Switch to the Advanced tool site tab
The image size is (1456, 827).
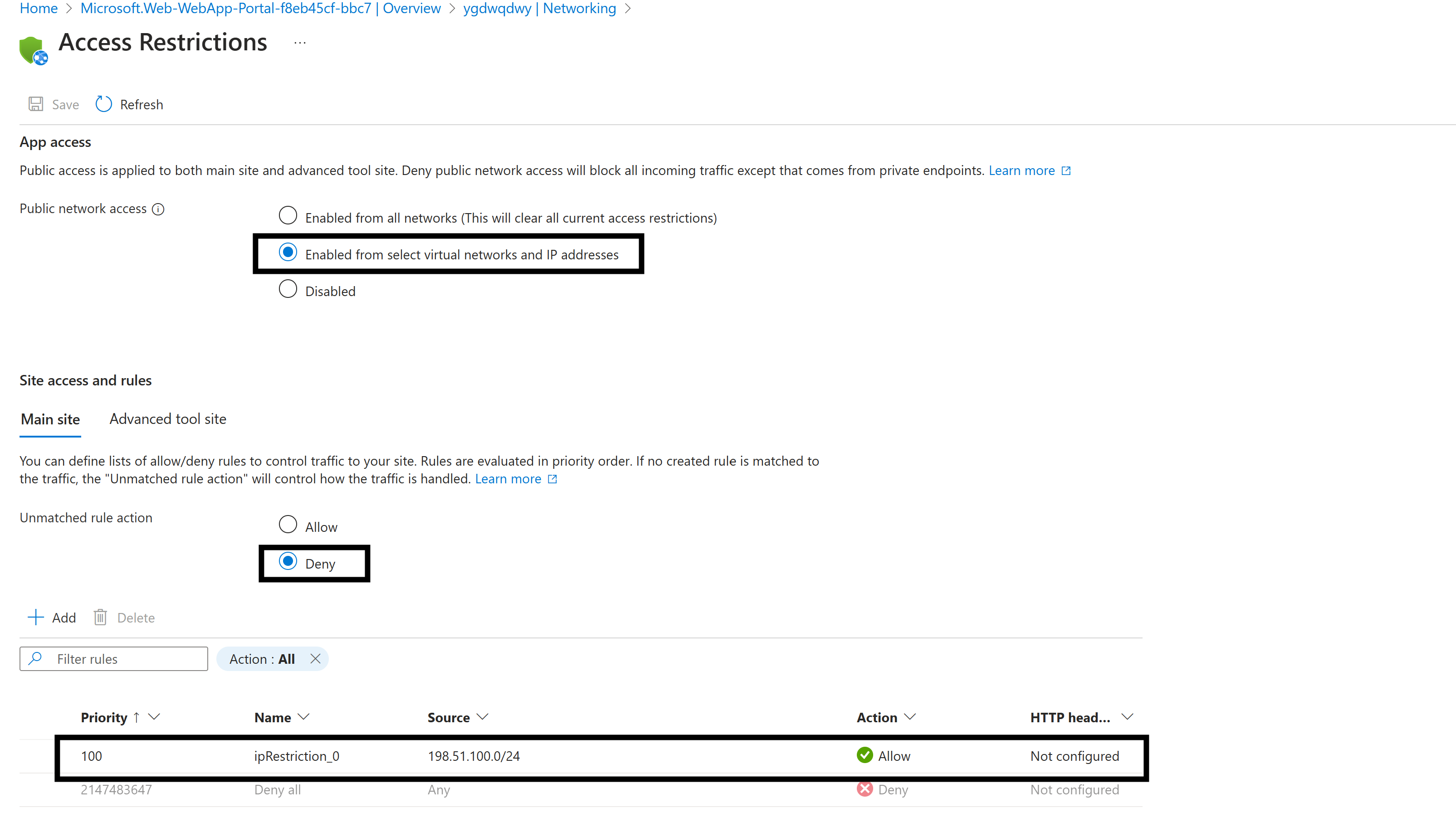click(167, 418)
